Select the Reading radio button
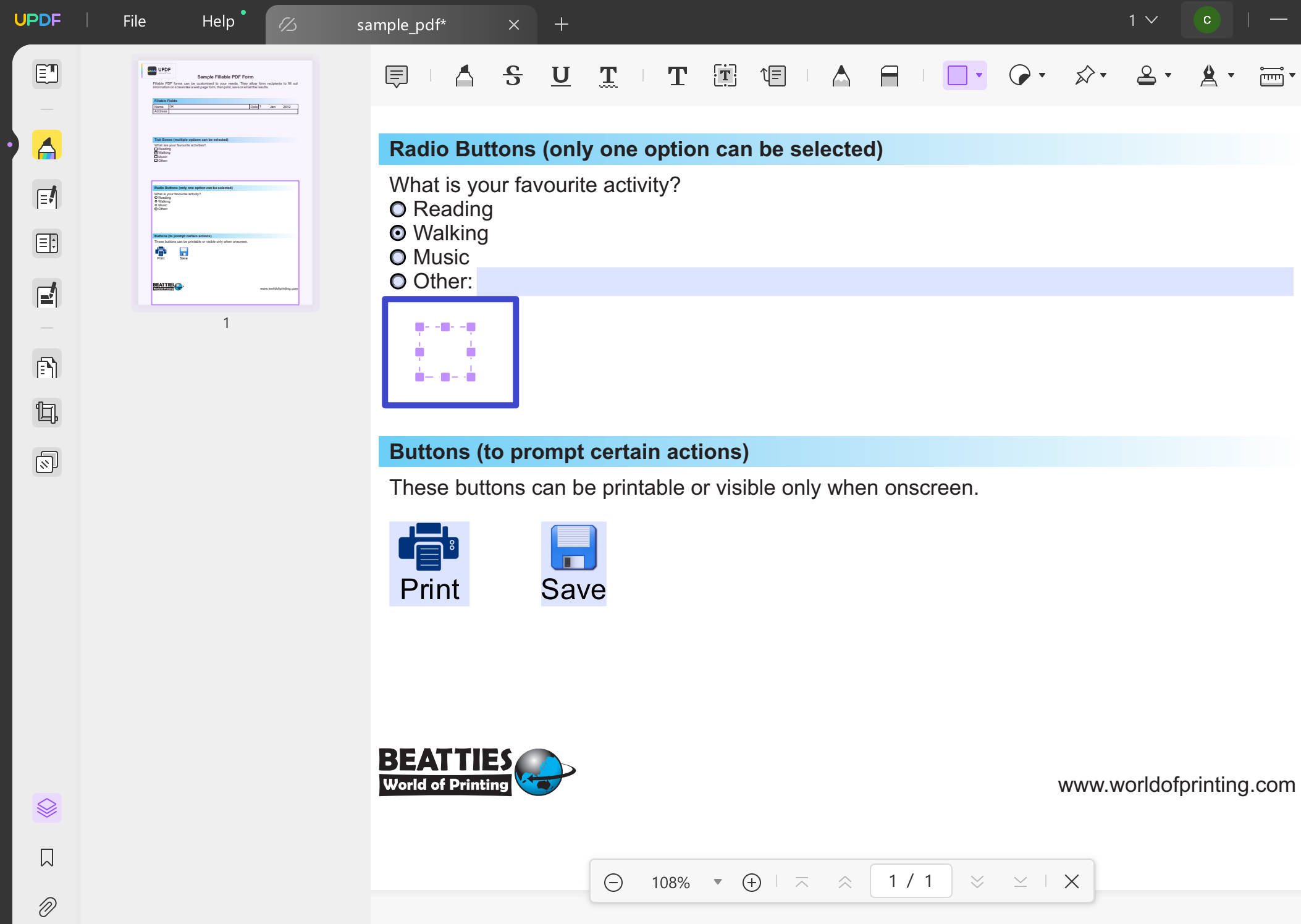The image size is (1301, 924). (398, 209)
